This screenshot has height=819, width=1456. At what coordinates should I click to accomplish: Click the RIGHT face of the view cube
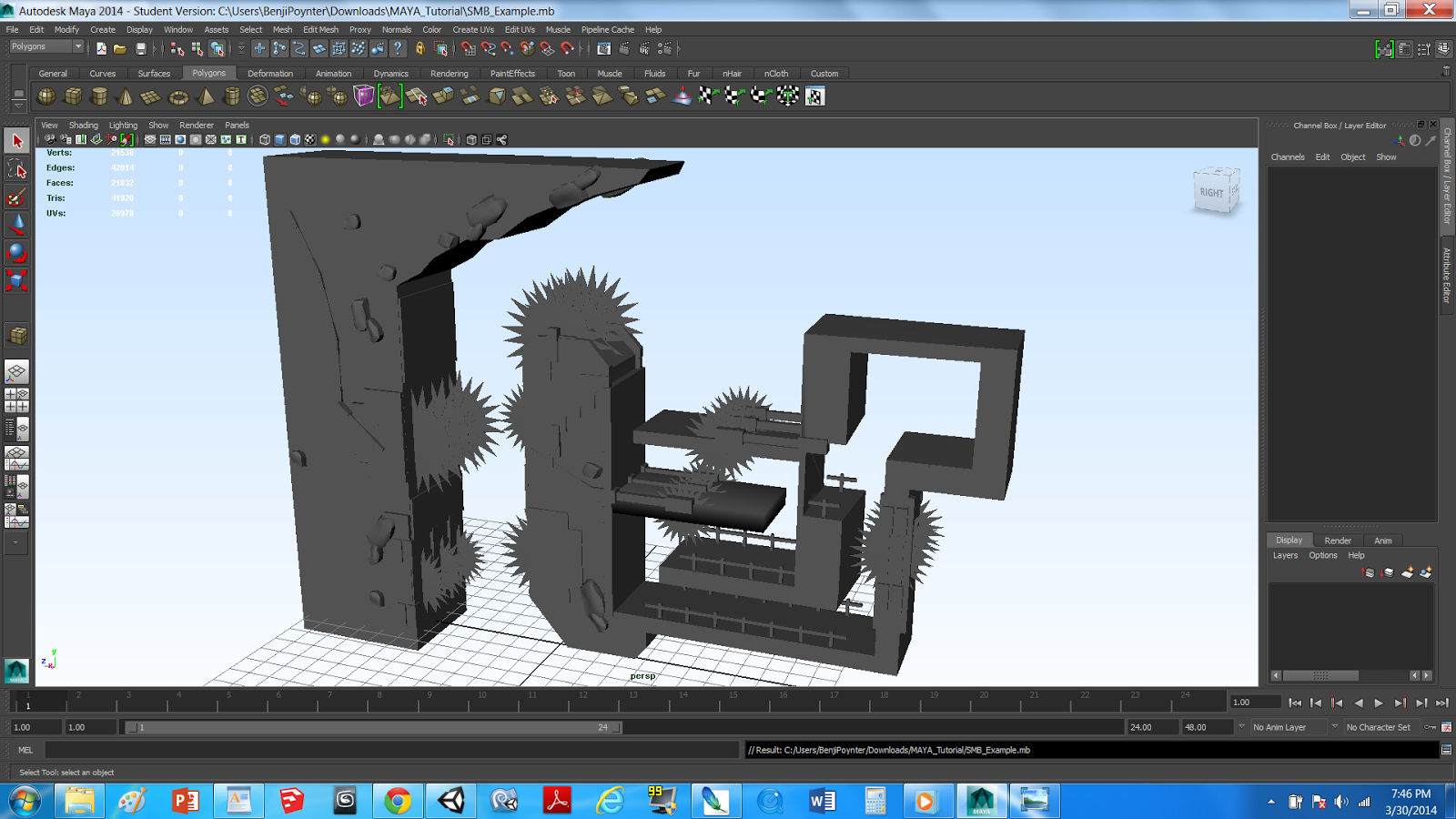click(x=1211, y=193)
